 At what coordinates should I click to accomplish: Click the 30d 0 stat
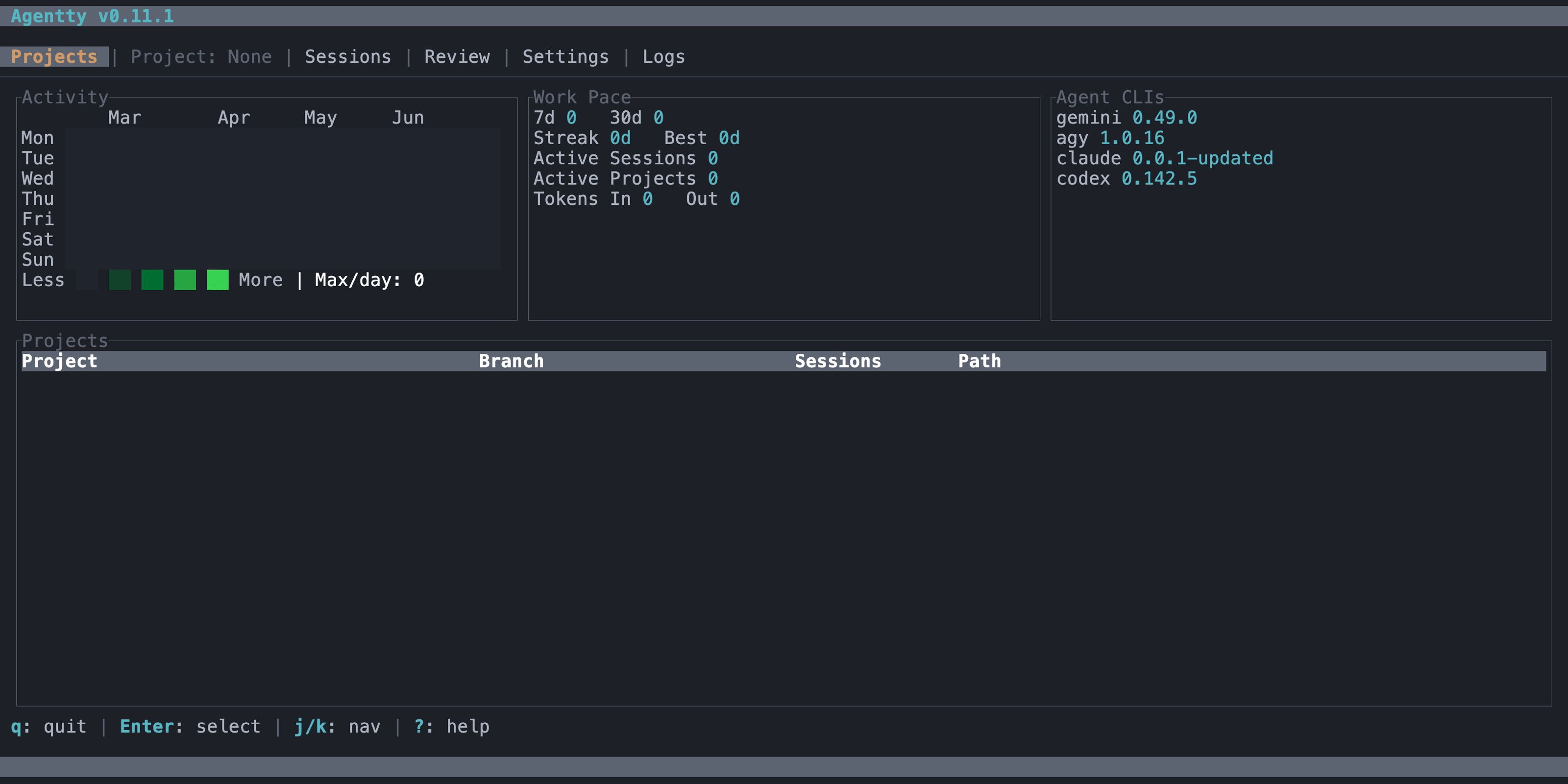pyautogui.click(x=637, y=118)
